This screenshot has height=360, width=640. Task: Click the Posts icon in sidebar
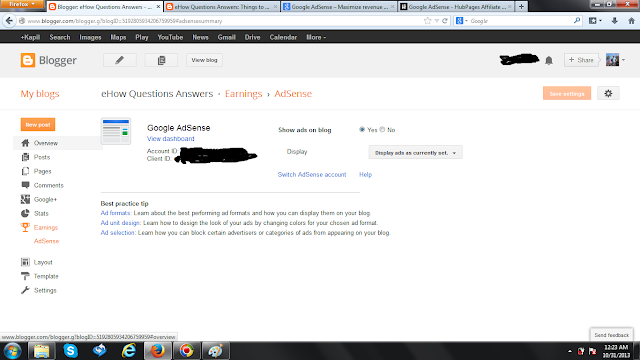(x=25, y=157)
